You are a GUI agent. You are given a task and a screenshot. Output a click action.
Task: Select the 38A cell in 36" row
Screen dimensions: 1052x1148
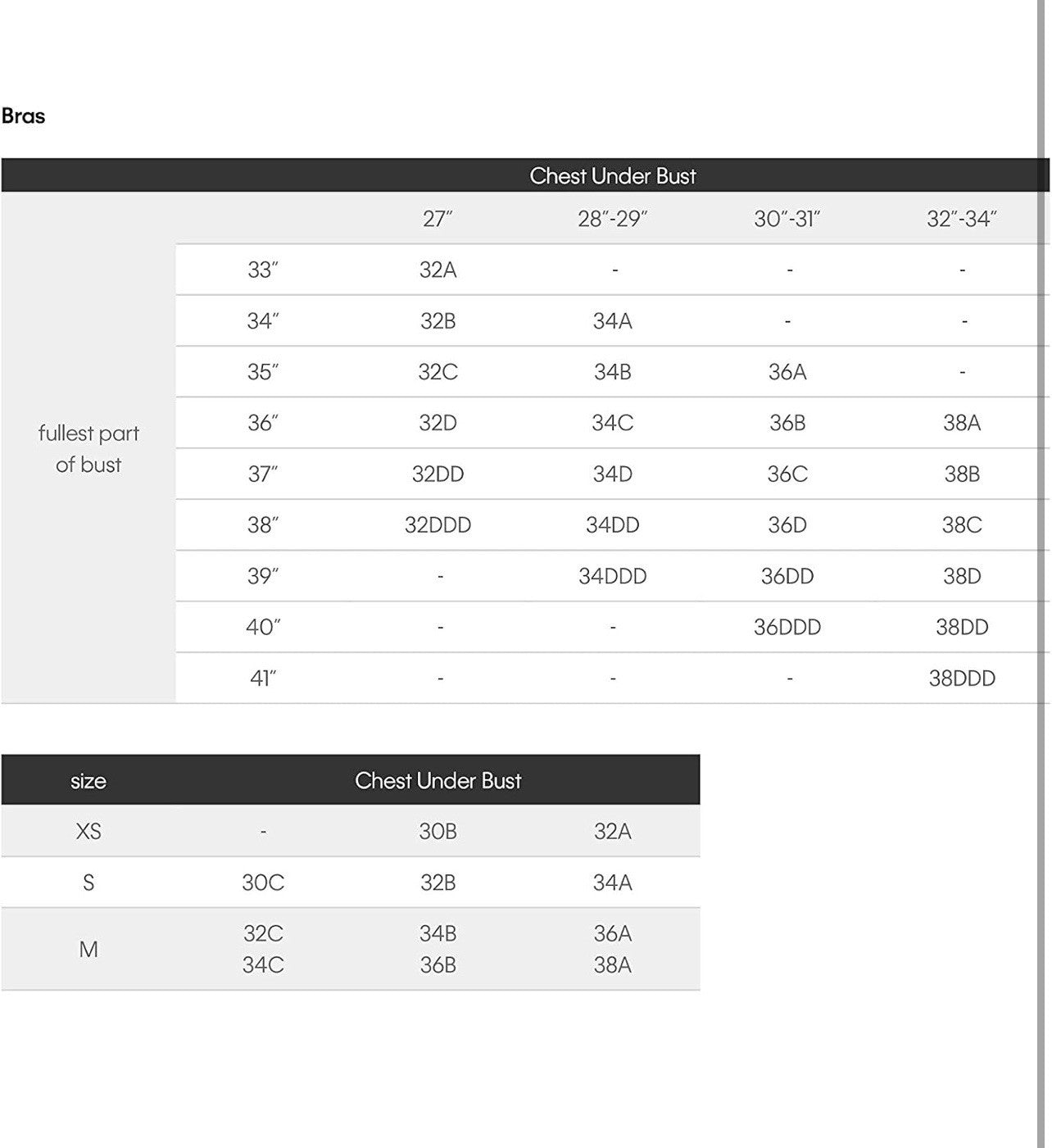(962, 423)
